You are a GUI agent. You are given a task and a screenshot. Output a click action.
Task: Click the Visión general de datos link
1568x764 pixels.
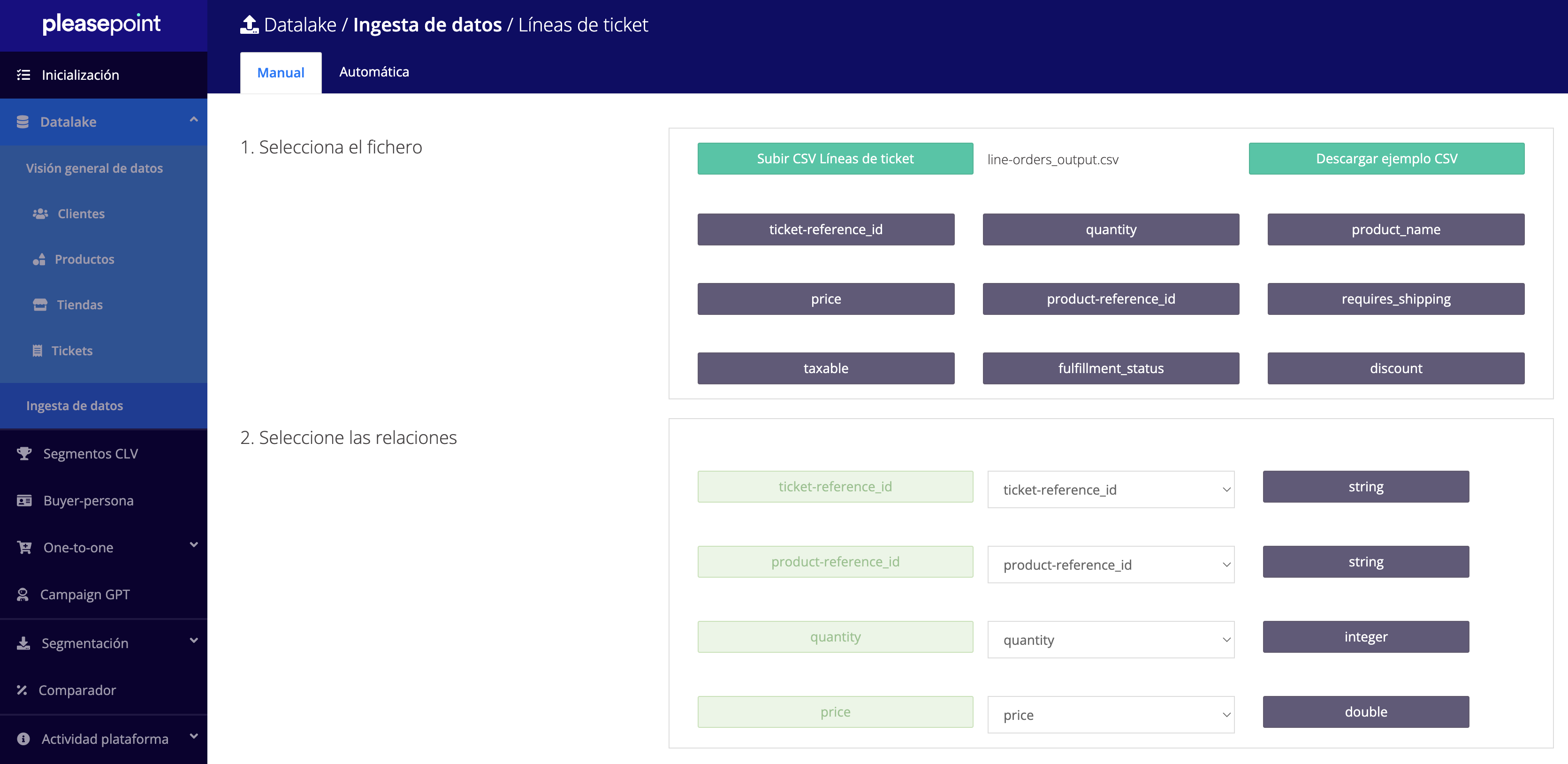[x=94, y=168]
